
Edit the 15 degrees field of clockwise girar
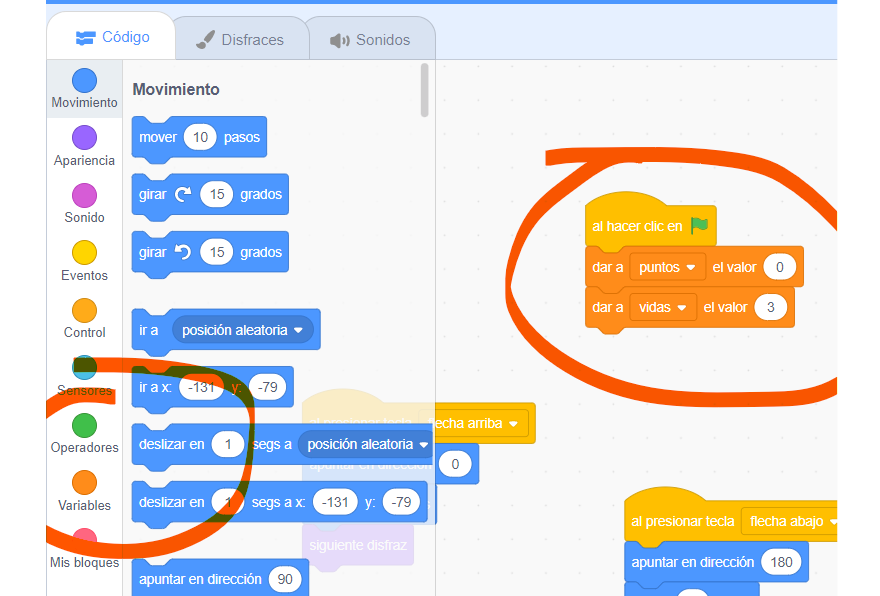217,194
